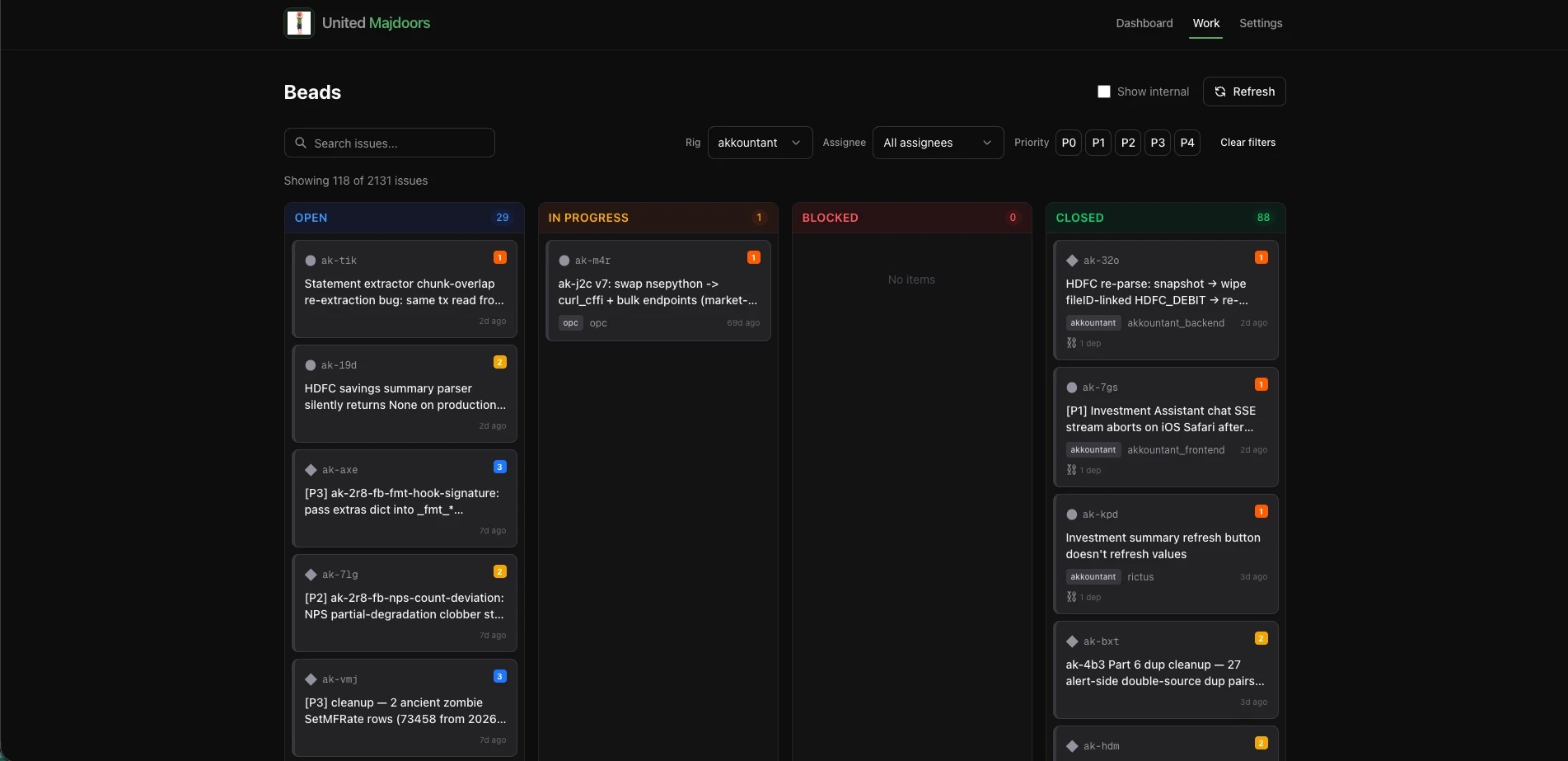Click status circle icon on ak-m4r card
1568x761 pixels.
[x=564, y=261]
